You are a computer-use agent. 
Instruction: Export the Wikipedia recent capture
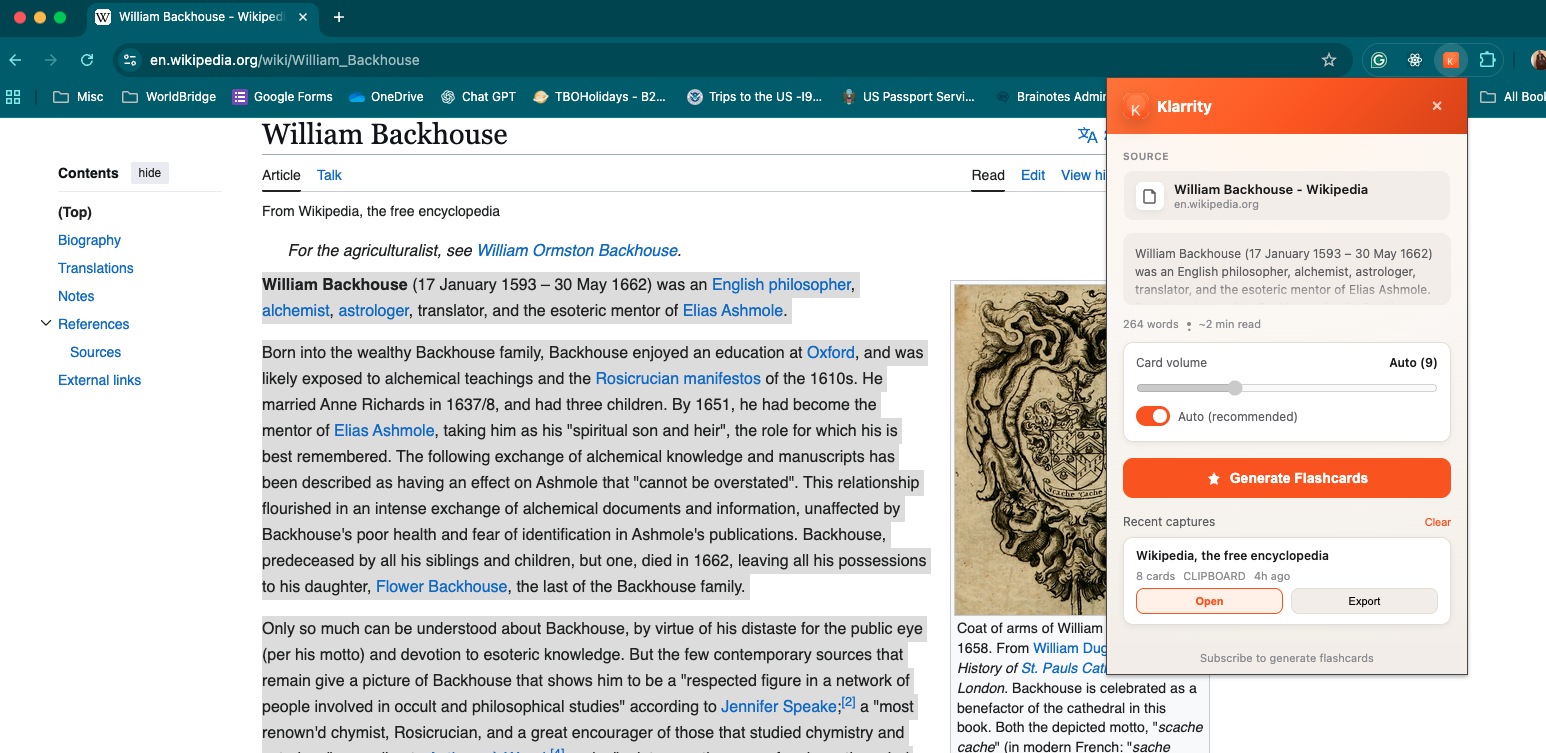[x=1364, y=601]
